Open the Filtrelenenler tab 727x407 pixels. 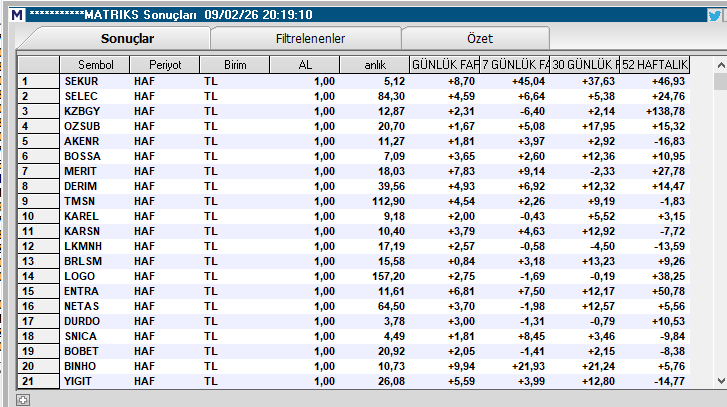click(x=310, y=38)
